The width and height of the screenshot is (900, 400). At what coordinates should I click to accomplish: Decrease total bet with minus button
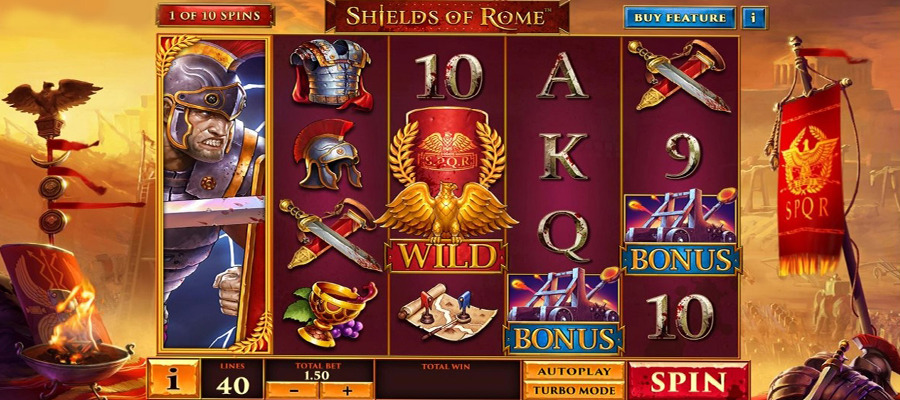292,390
